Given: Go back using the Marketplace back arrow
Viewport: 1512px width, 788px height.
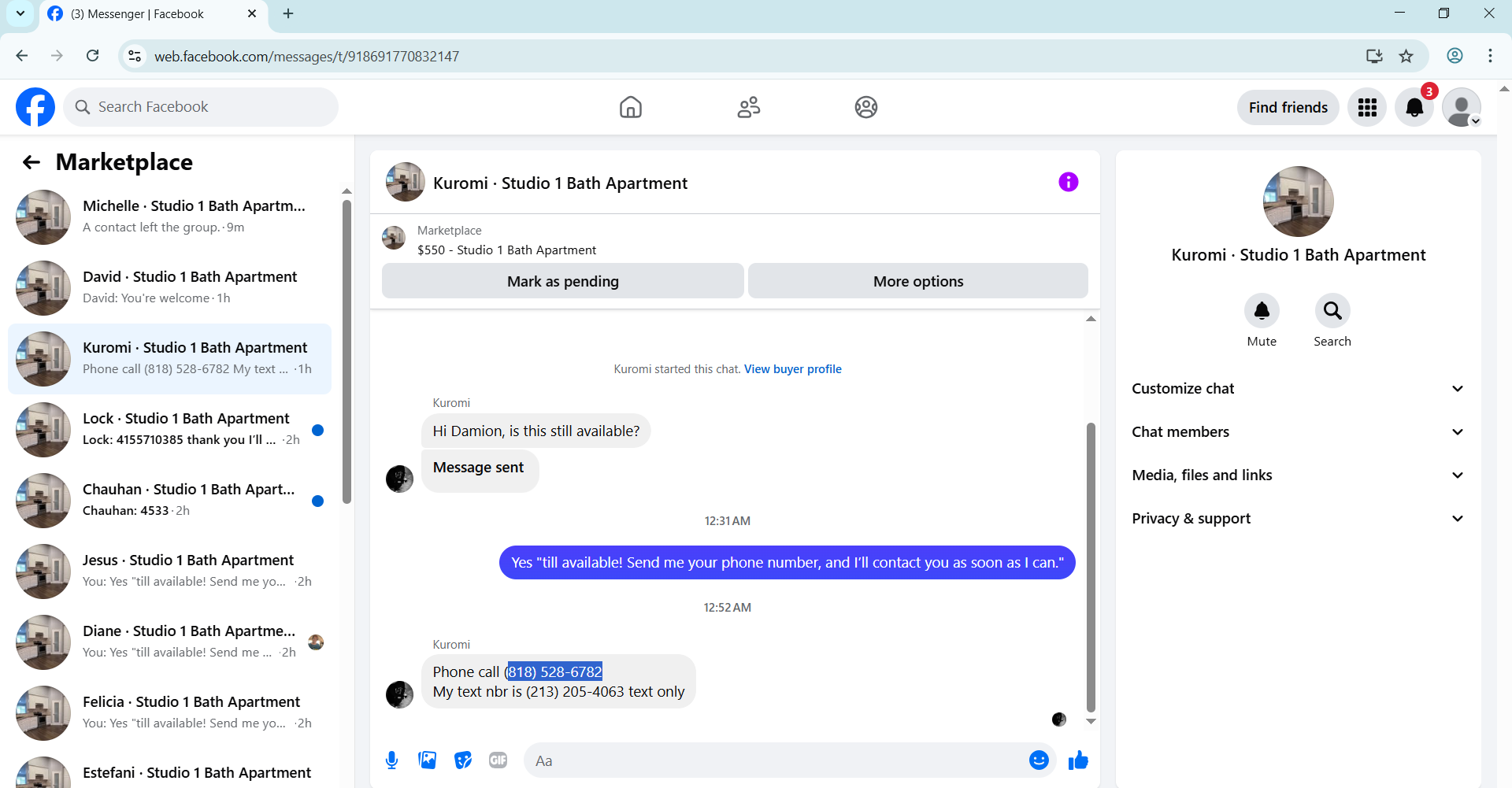Looking at the screenshot, I should pos(31,162).
